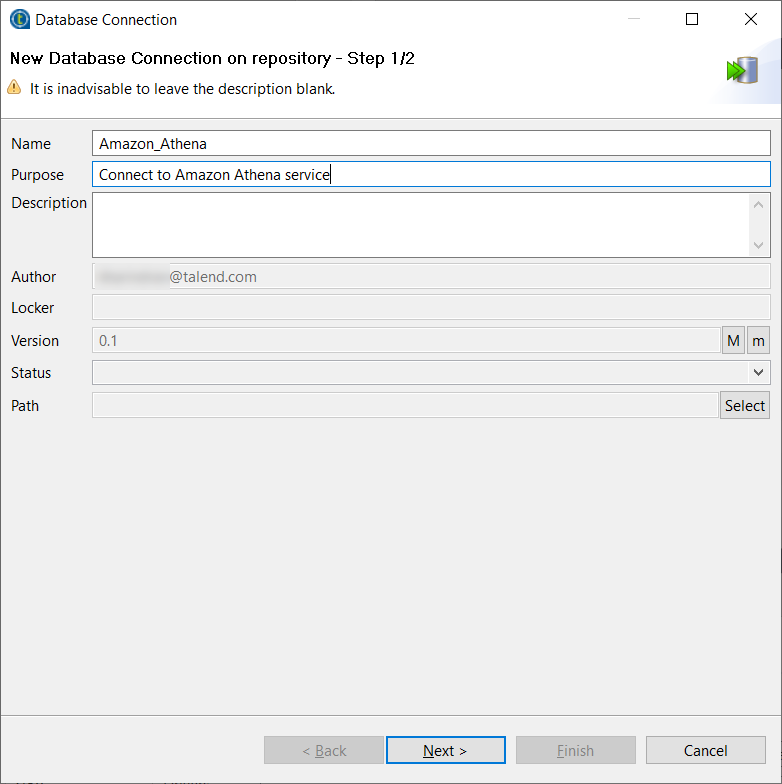Increment minor version with m button
Viewport: 782px width, 784px height.
pos(759,341)
